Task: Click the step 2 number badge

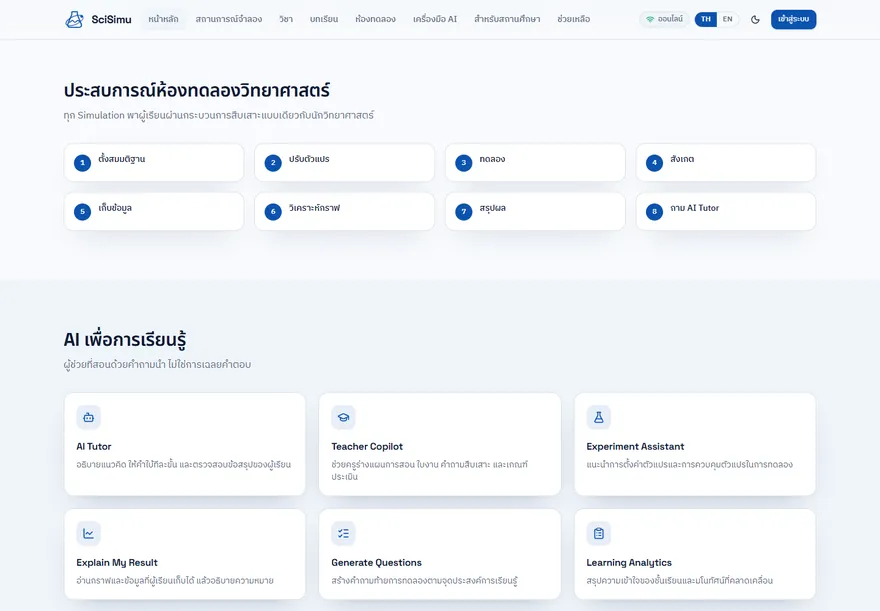Action: (273, 163)
